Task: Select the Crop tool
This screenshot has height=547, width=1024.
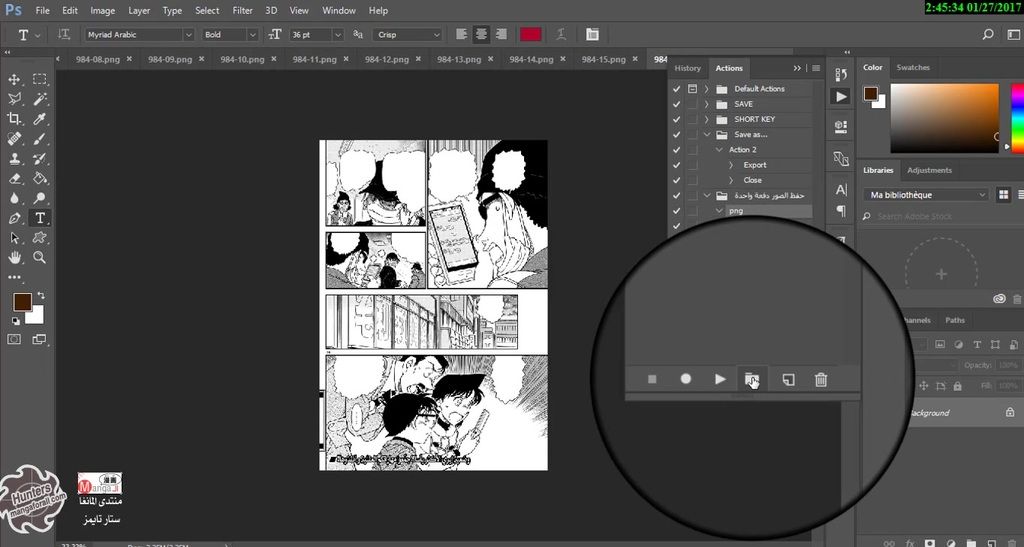Action: click(14, 119)
